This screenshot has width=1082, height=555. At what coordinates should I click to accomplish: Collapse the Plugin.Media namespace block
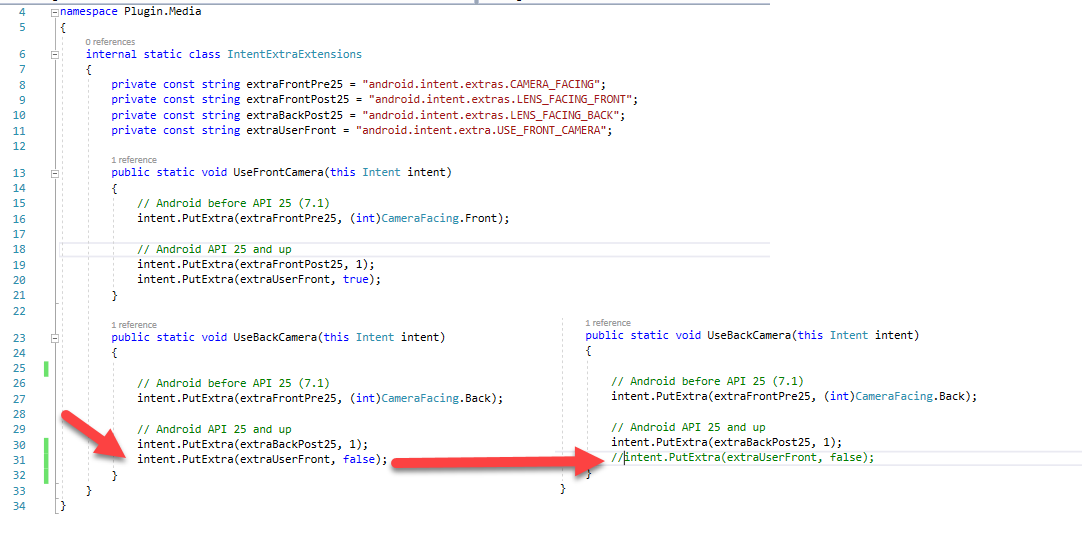click(55, 12)
